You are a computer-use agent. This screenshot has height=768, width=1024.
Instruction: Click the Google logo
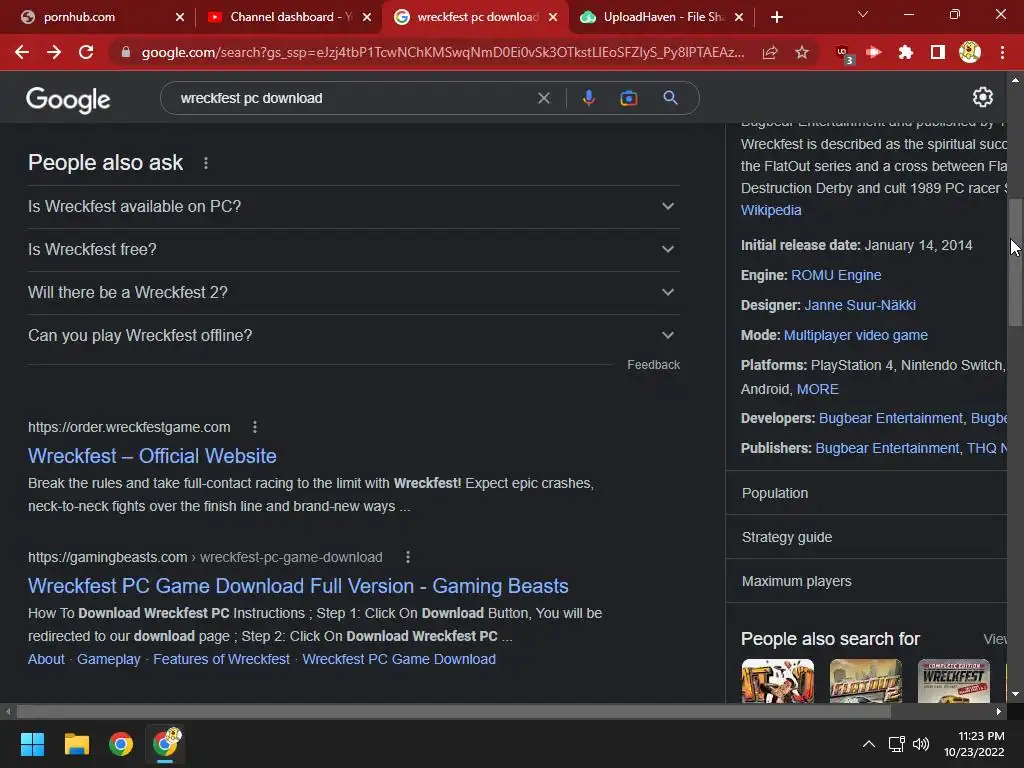coord(68,99)
